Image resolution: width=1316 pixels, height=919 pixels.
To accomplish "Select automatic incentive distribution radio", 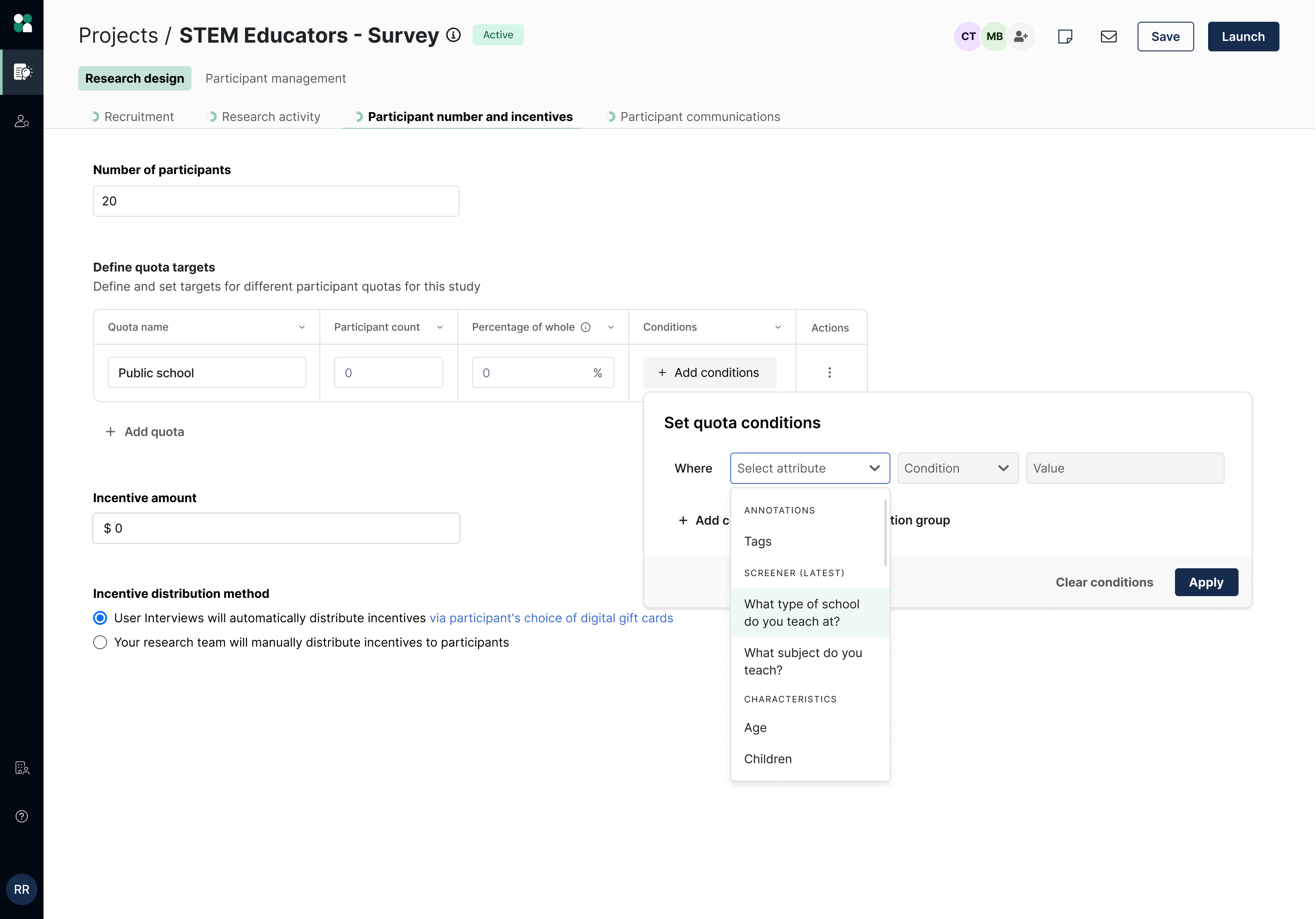I will (100, 618).
